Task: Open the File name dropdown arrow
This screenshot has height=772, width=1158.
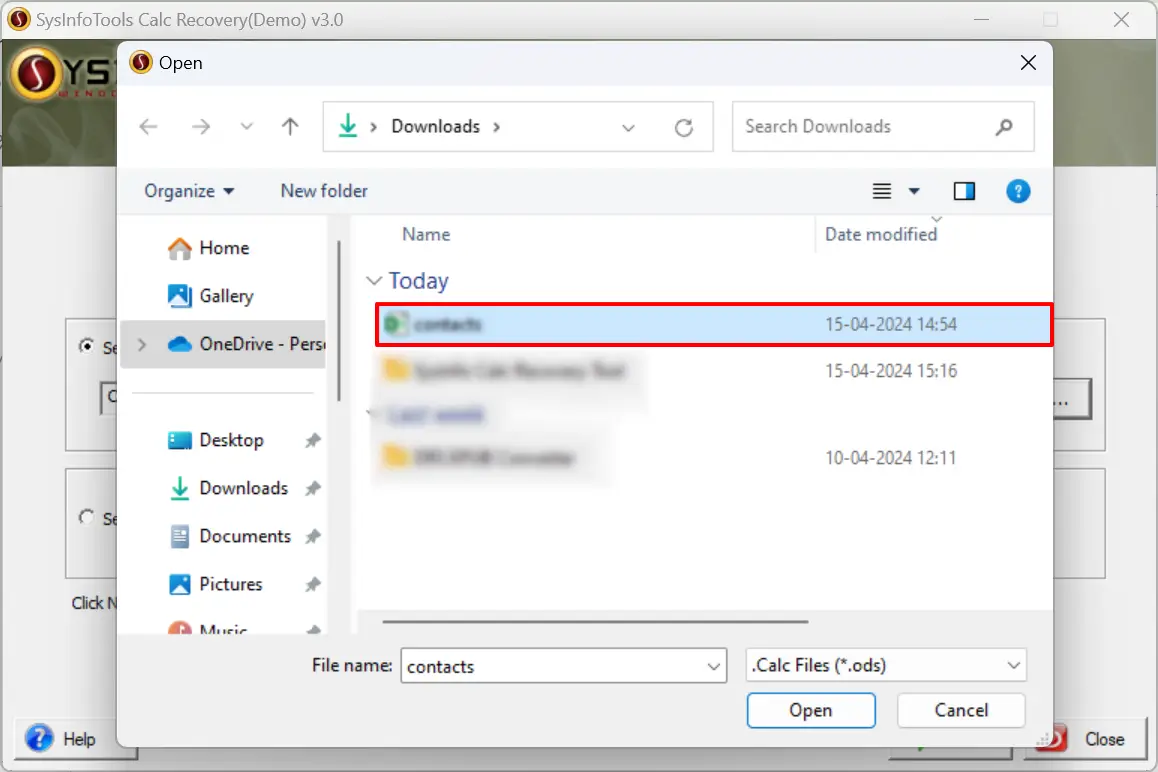Action: [x=713, y=666]
